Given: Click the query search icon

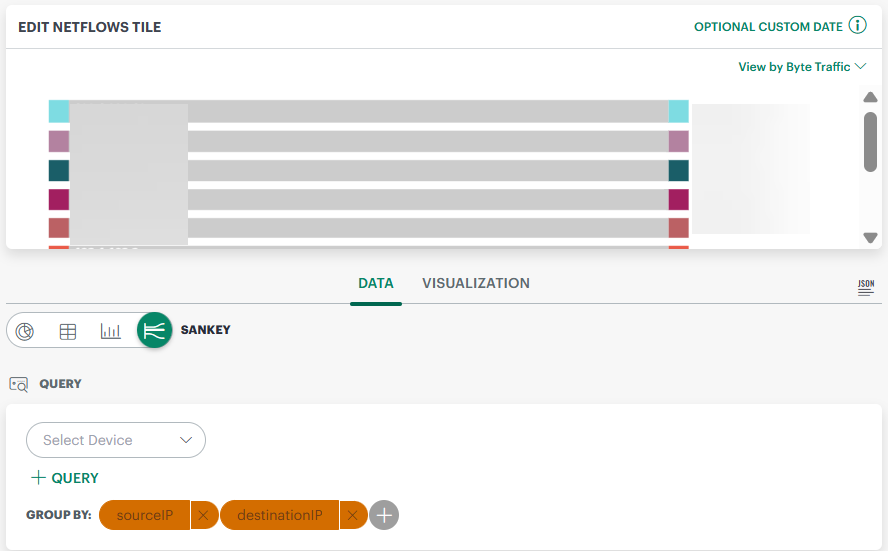Looking at the screenshot, I should [18, 384].
